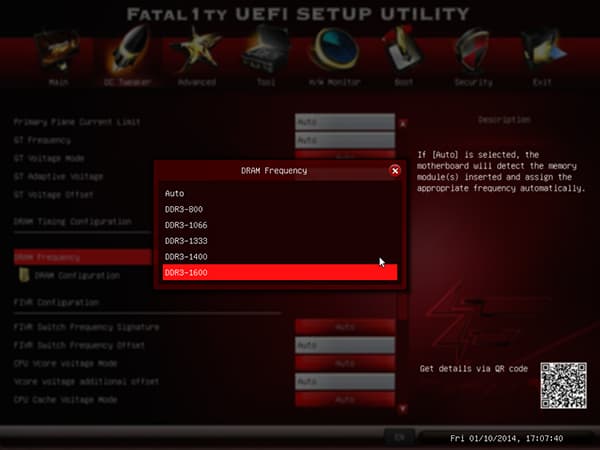600x450 pixels.
Task: Click the Description panel heading
Action: click(x=504, y=120)
